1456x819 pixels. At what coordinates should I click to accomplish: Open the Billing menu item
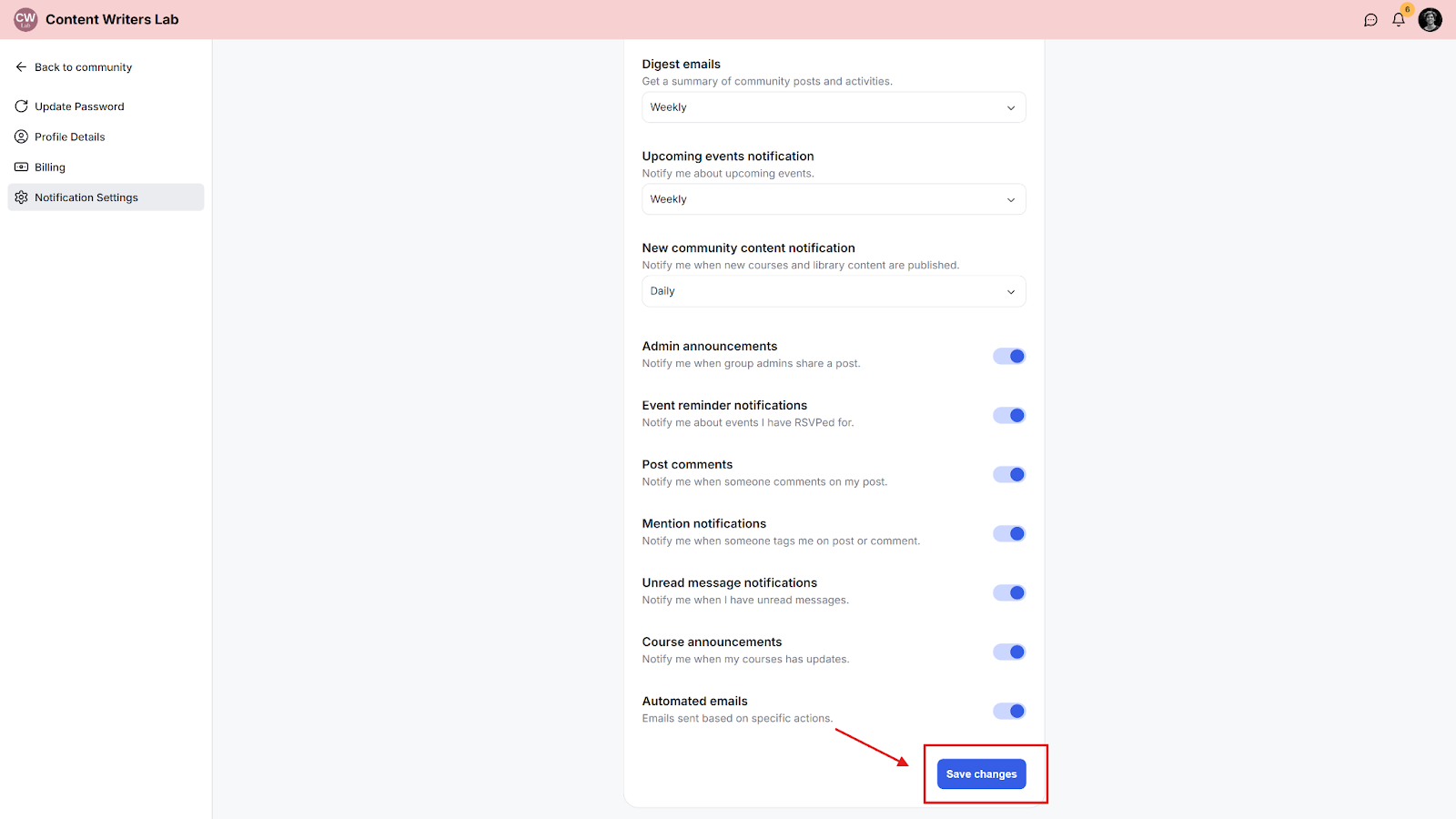(50, 167)
